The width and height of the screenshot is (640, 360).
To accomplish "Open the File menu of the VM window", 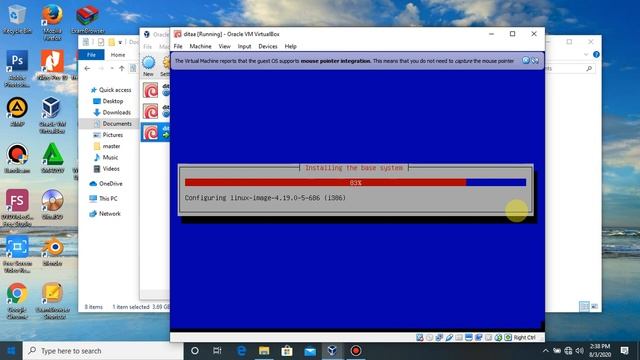I will tap(178, 47).
